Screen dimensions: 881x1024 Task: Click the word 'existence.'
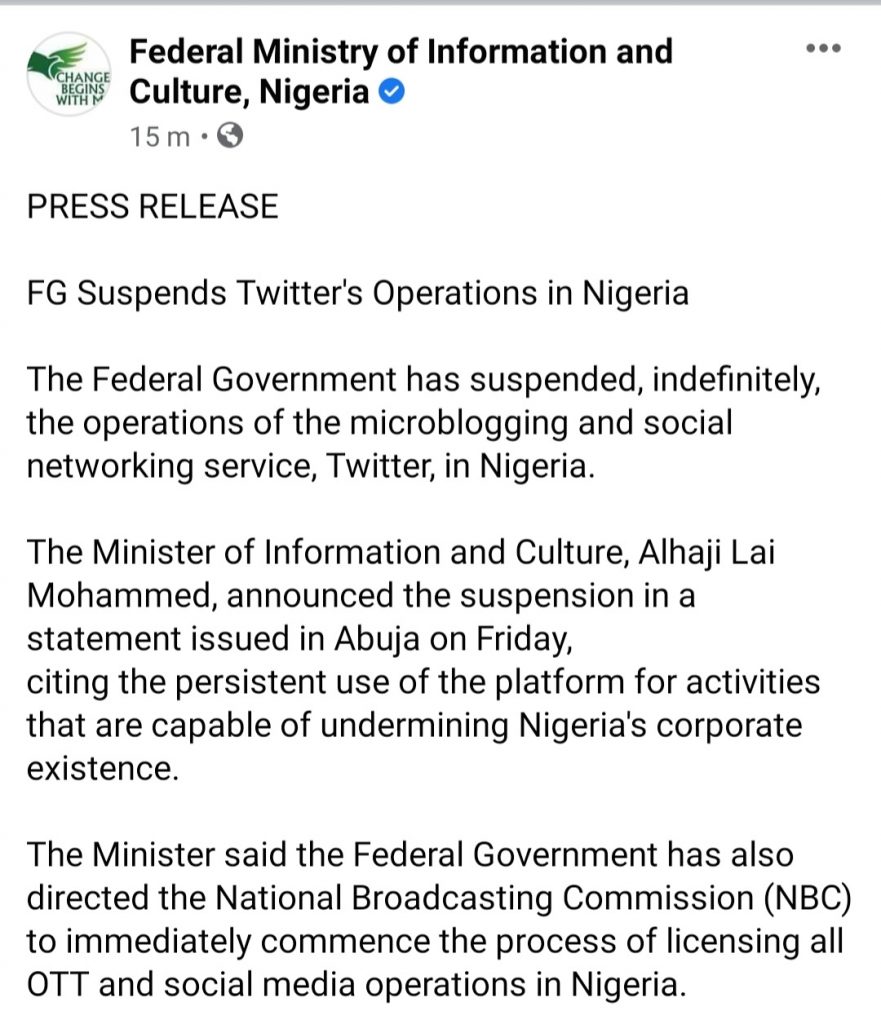click(103, 769)
